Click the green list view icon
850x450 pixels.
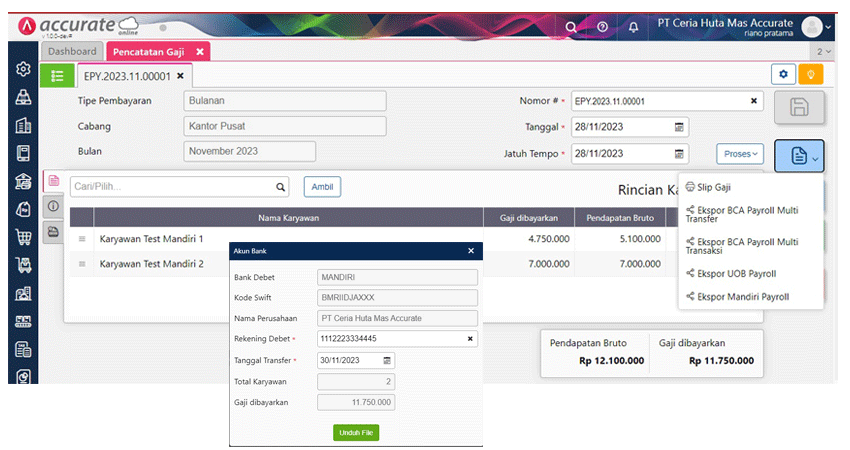(57, 75)
